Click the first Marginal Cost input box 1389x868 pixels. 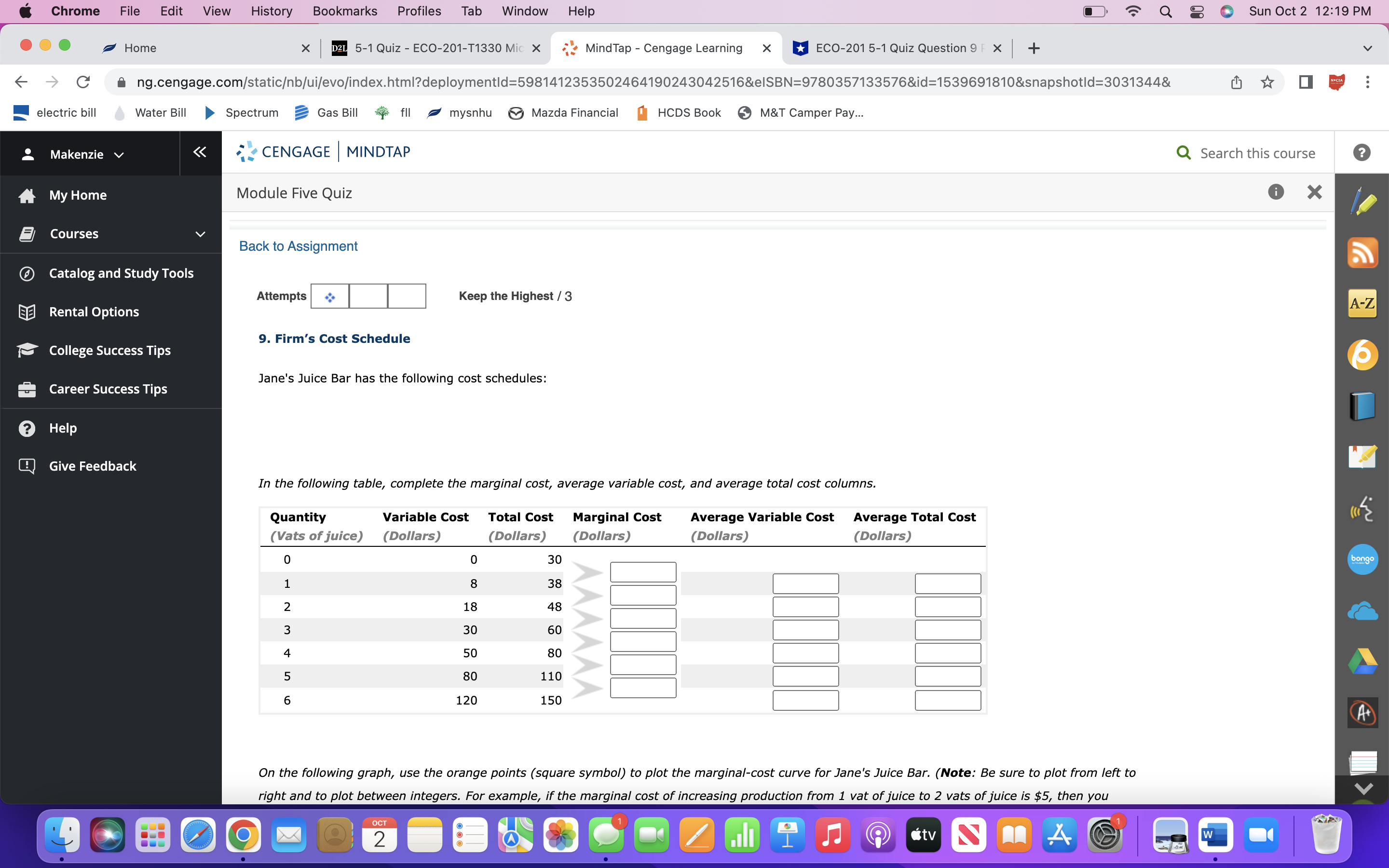click(x=643, y=571)
